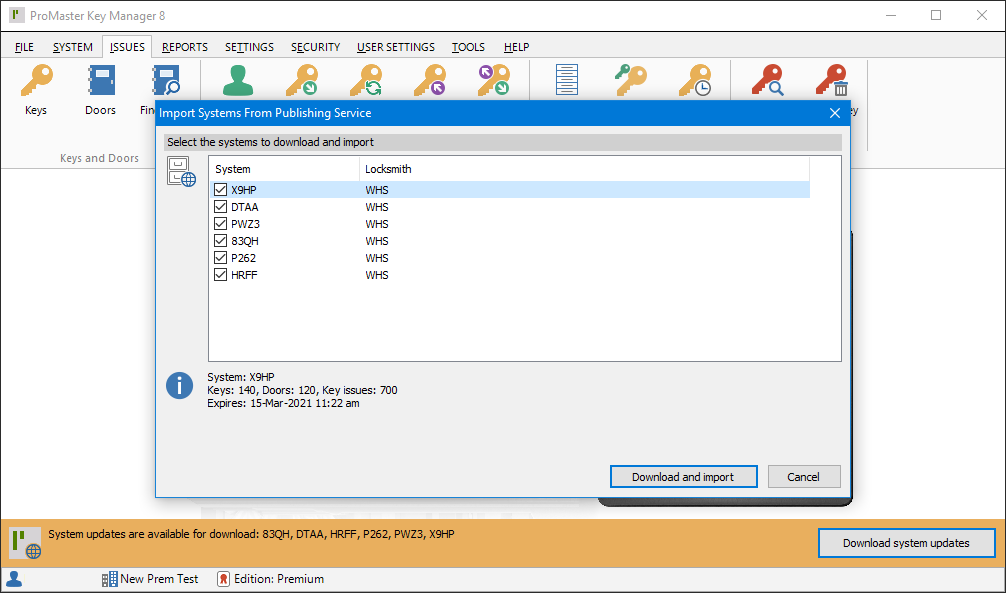This screenshot has width=1006, height=593.
Task: Uncheck the X9HP system checkbox
Action: (221, 190)
